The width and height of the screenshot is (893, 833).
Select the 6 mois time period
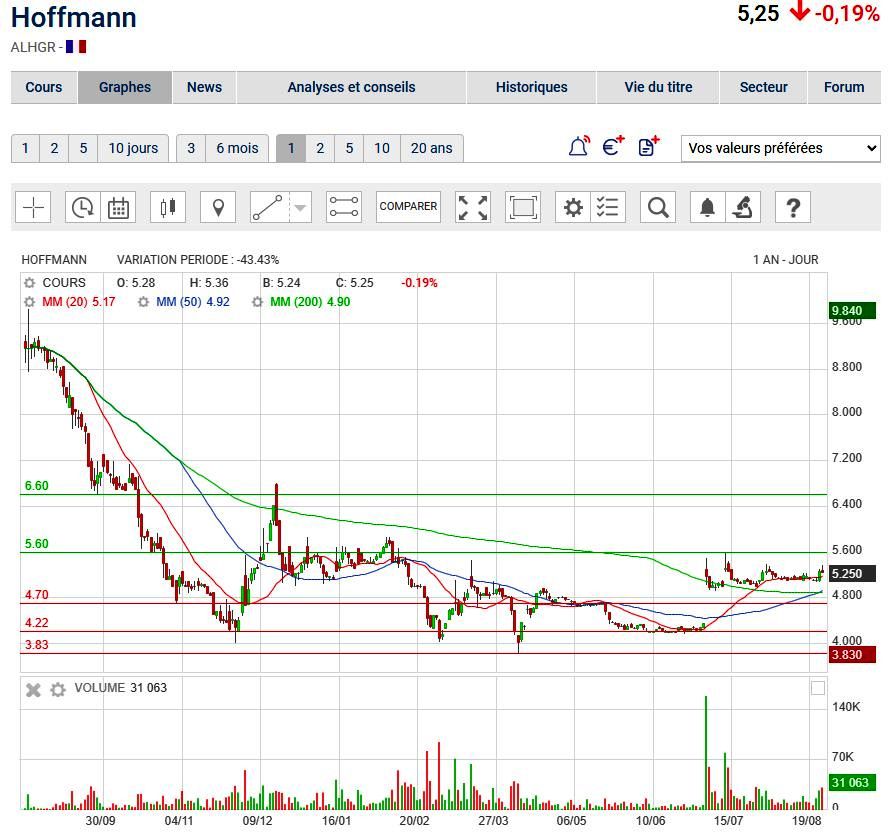tap(237, 148)
